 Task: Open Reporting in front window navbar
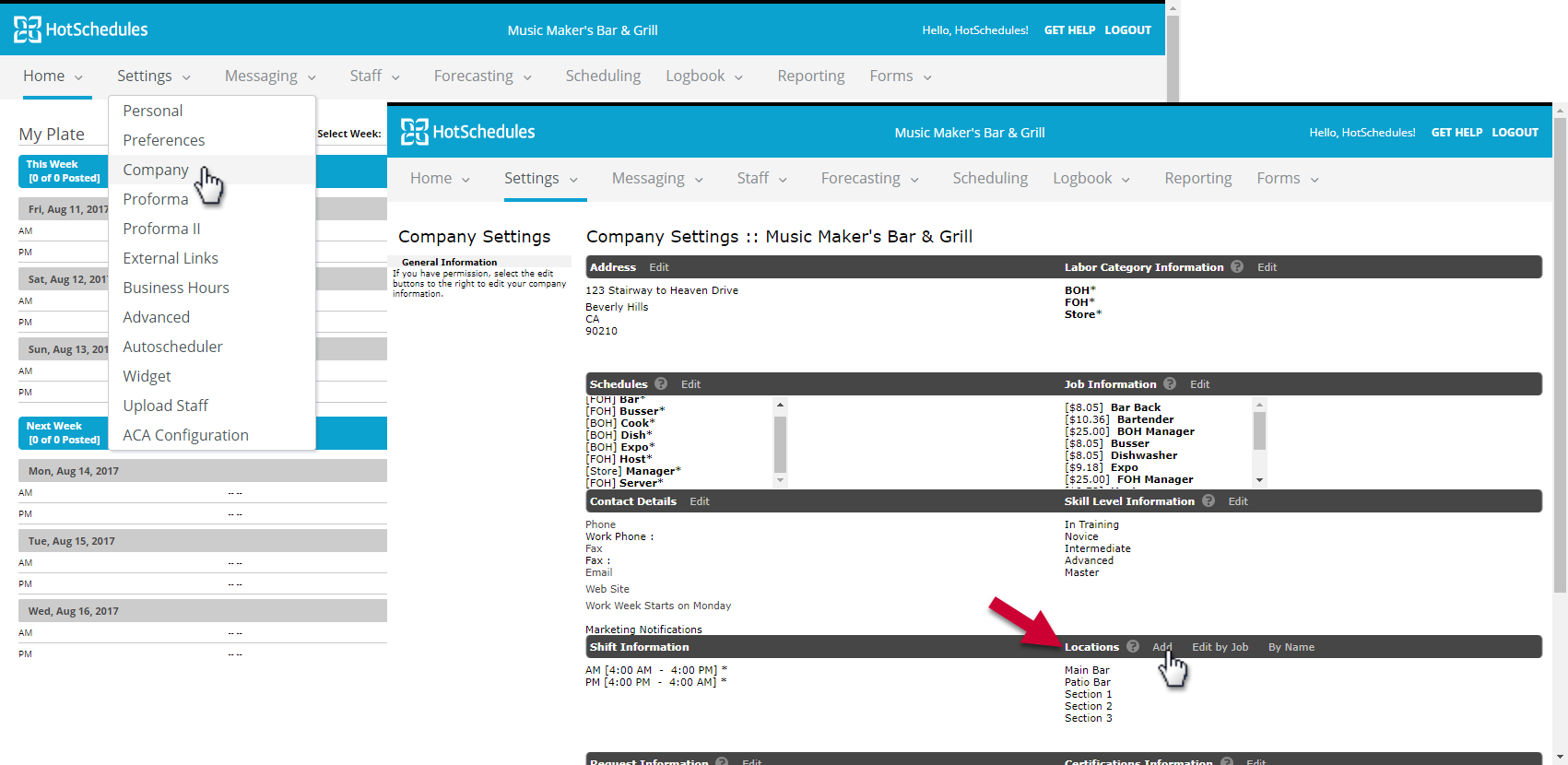pos(1197,178)
